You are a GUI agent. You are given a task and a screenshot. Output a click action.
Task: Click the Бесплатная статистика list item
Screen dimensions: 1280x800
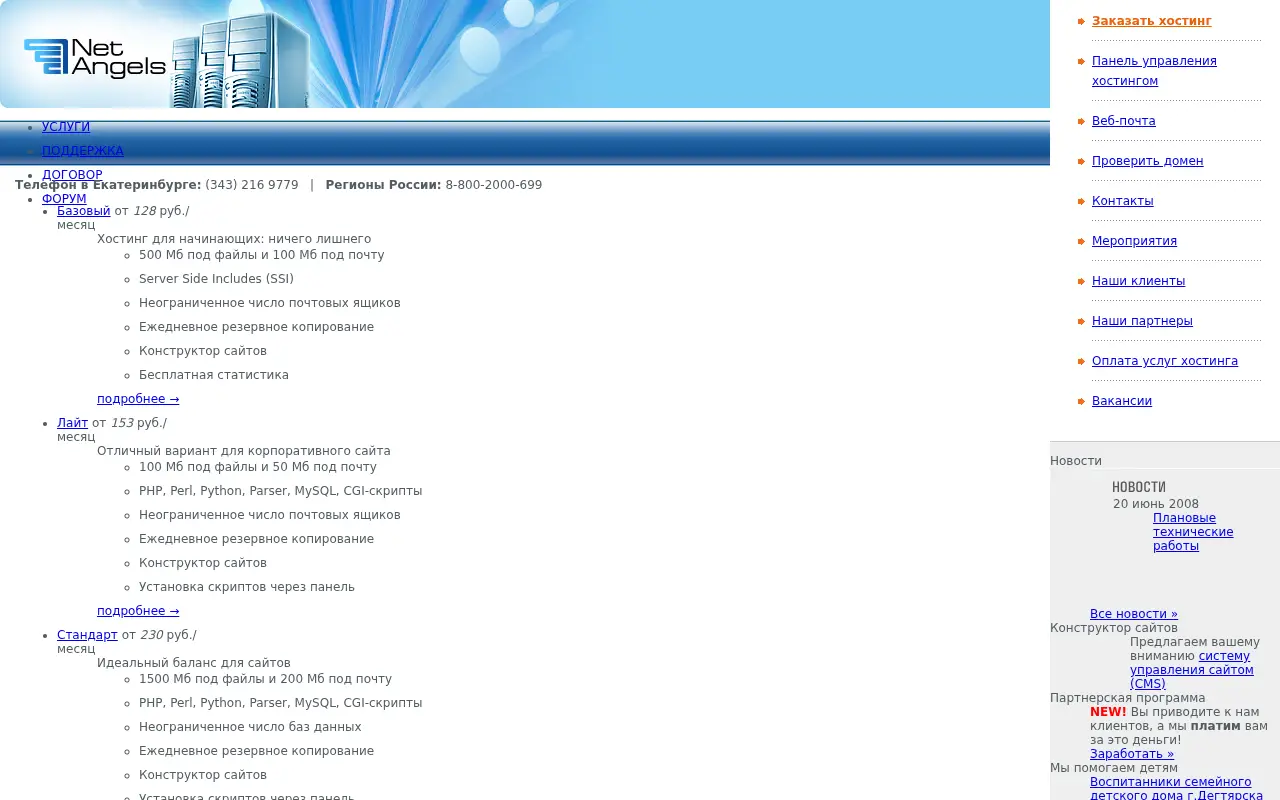pos(214,375)
